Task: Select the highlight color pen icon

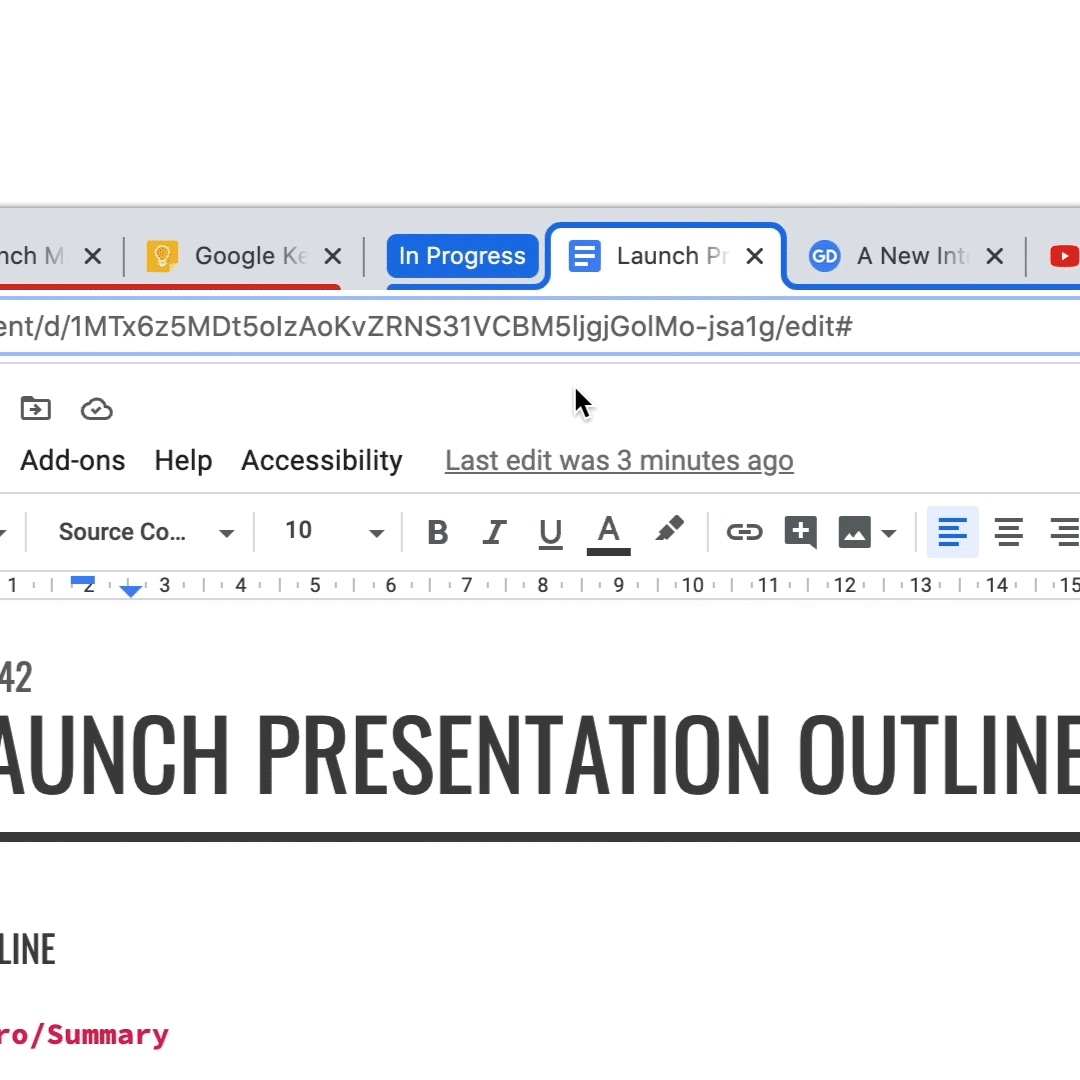Action: tap(669, 530)
